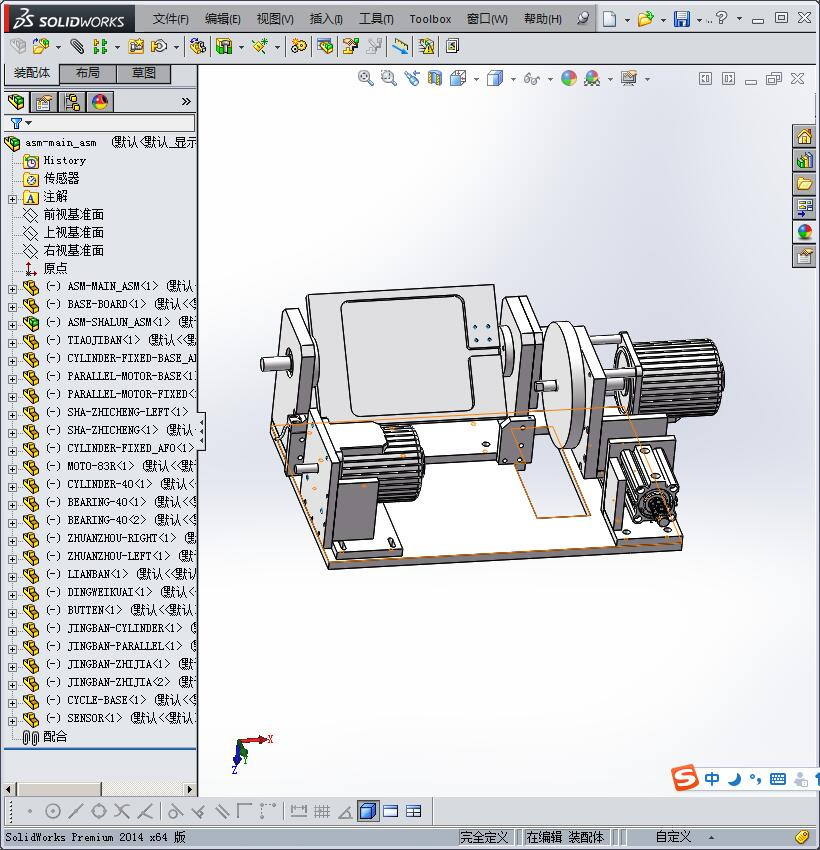Image resolution: width=820 pixels, height=850 pixels.
Task: Expand hidden manager tabs chevron
Action: [x=186, y=101]
